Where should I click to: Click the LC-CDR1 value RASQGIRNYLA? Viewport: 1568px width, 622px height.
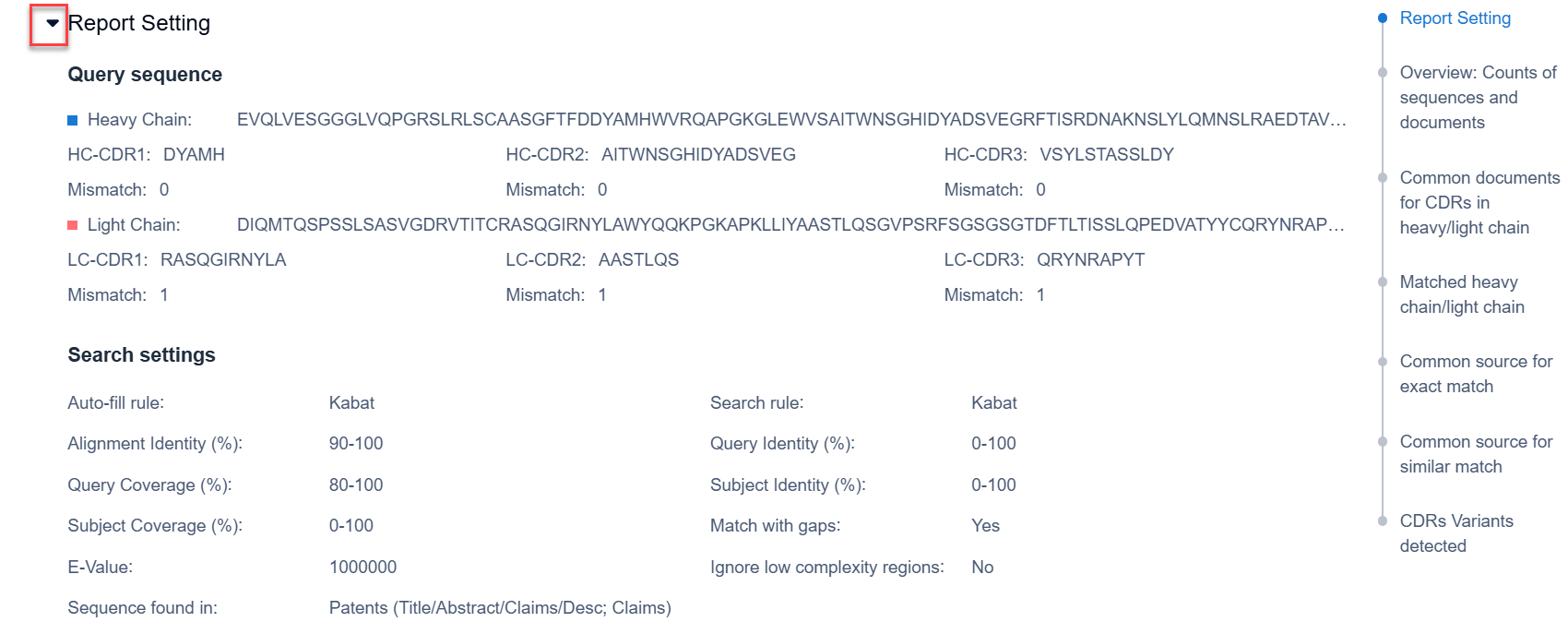pos(223,260)
